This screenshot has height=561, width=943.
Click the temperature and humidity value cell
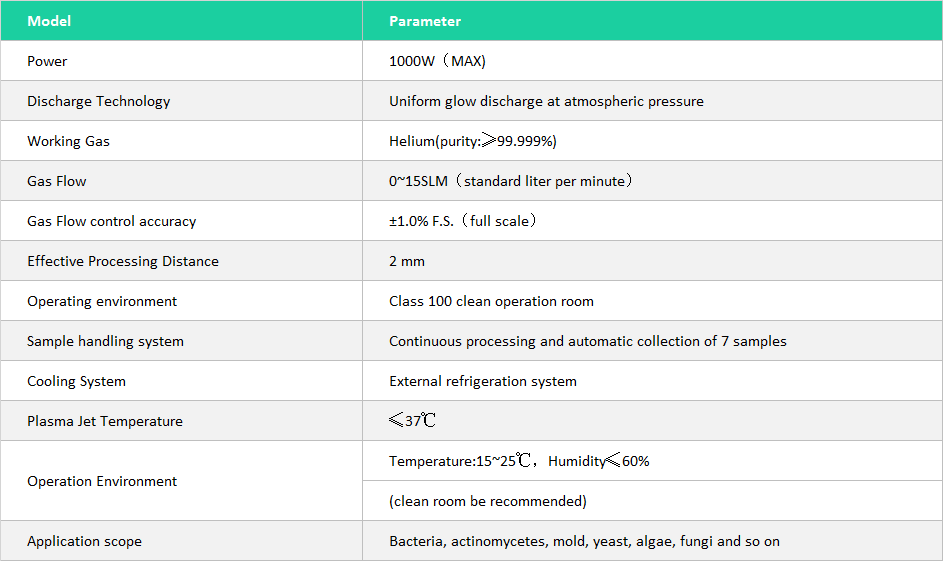pyautogui.click(x=519, y=461)
